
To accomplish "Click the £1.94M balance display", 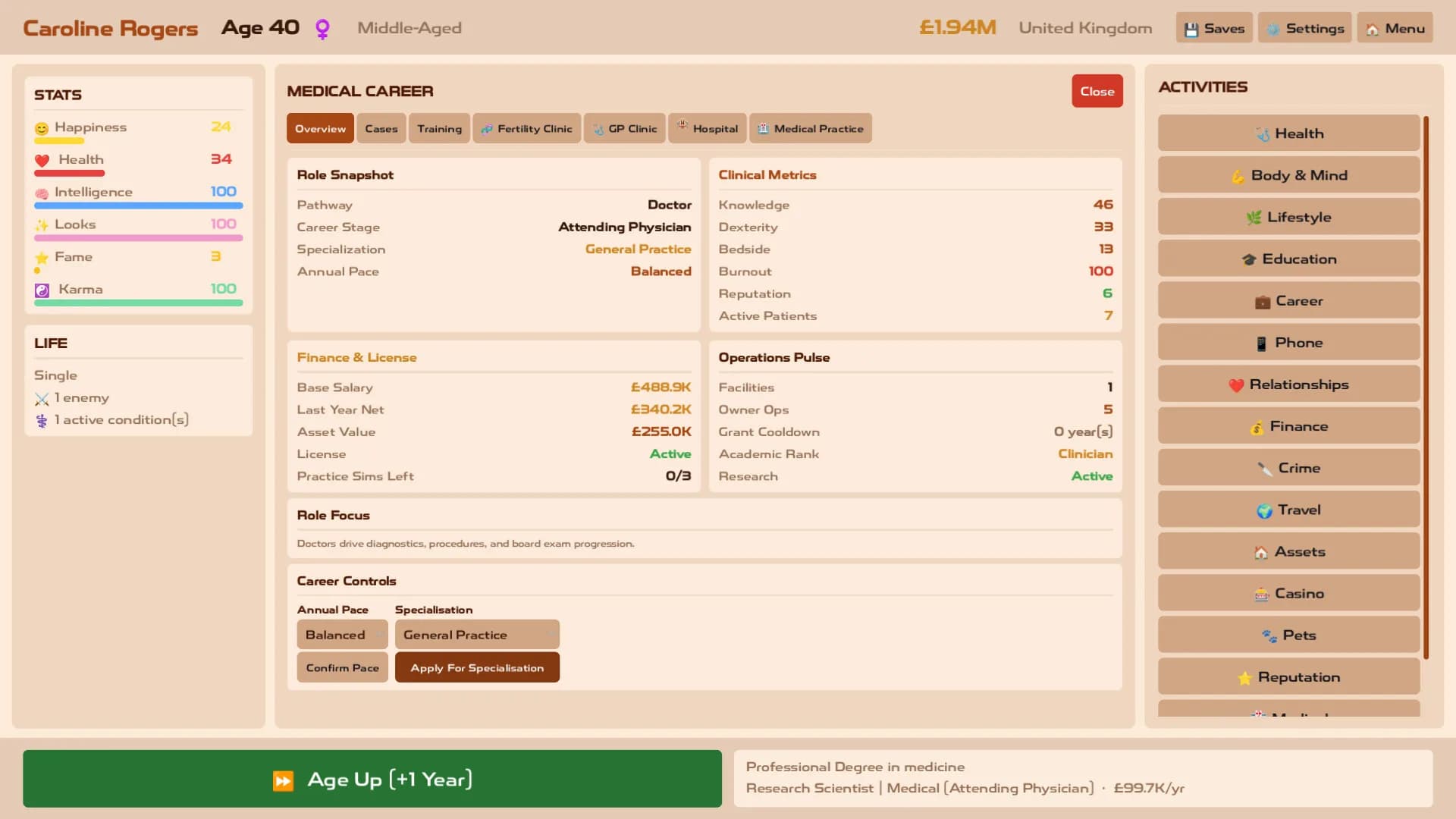I will point(957,28).
